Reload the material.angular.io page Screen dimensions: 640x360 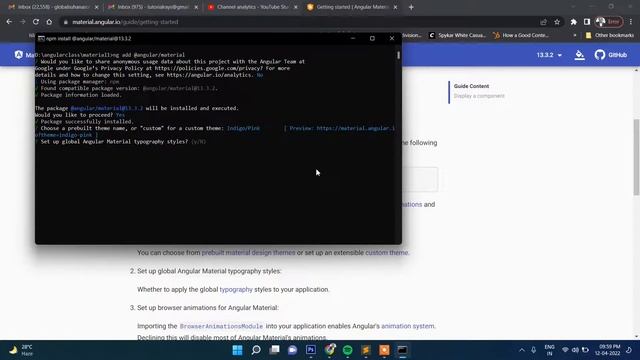point(36,22)
